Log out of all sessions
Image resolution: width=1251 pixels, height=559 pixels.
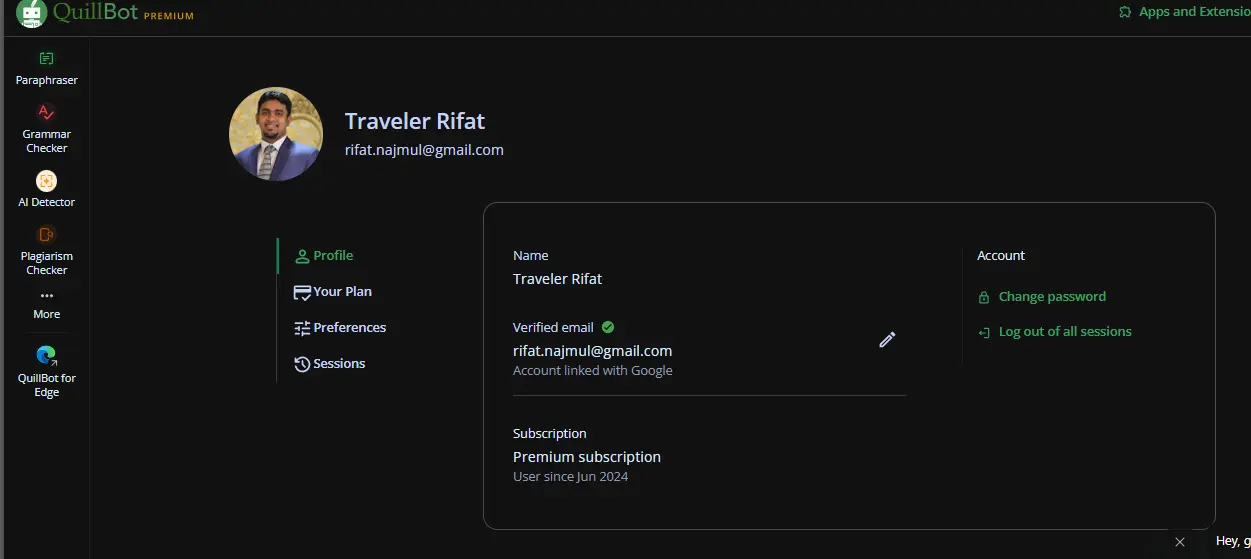1065,332
